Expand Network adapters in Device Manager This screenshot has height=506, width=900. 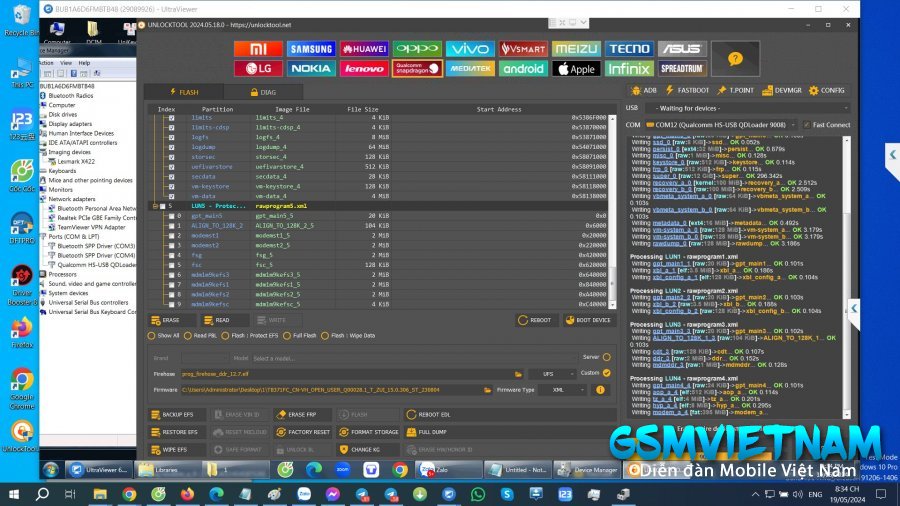(43, 199)
